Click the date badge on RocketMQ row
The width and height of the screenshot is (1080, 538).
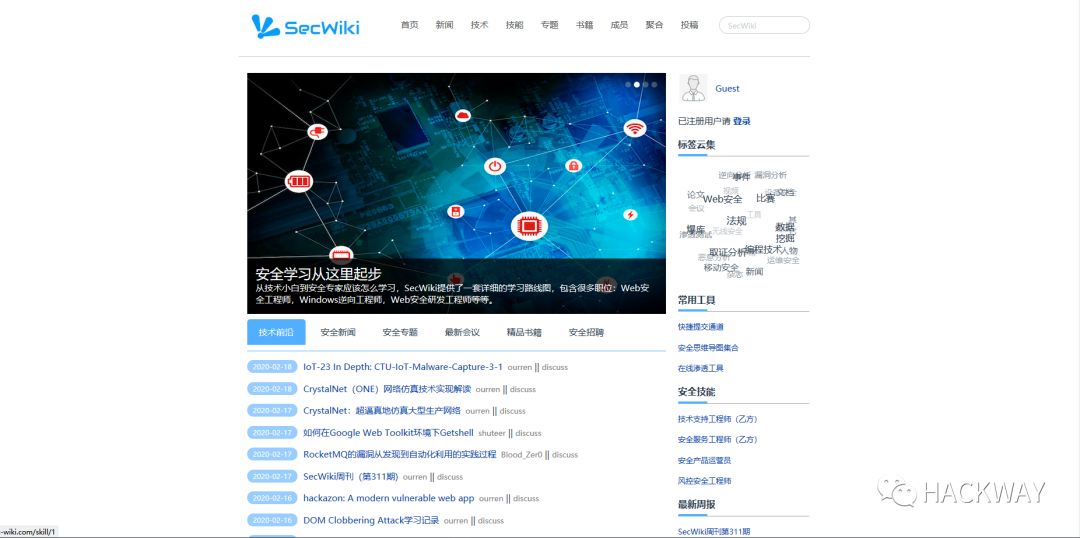[271, 455]
